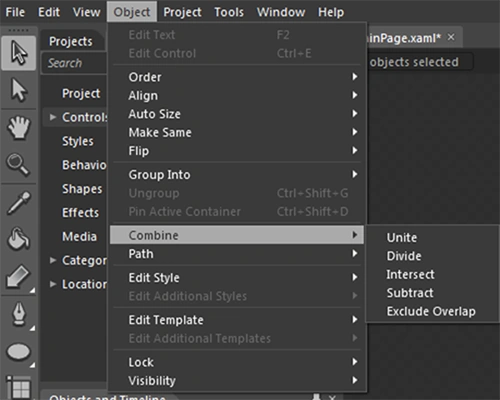Select the Gradient arrow tool
The width and height of the screenshot is (500, 400).
click(19, 277)
